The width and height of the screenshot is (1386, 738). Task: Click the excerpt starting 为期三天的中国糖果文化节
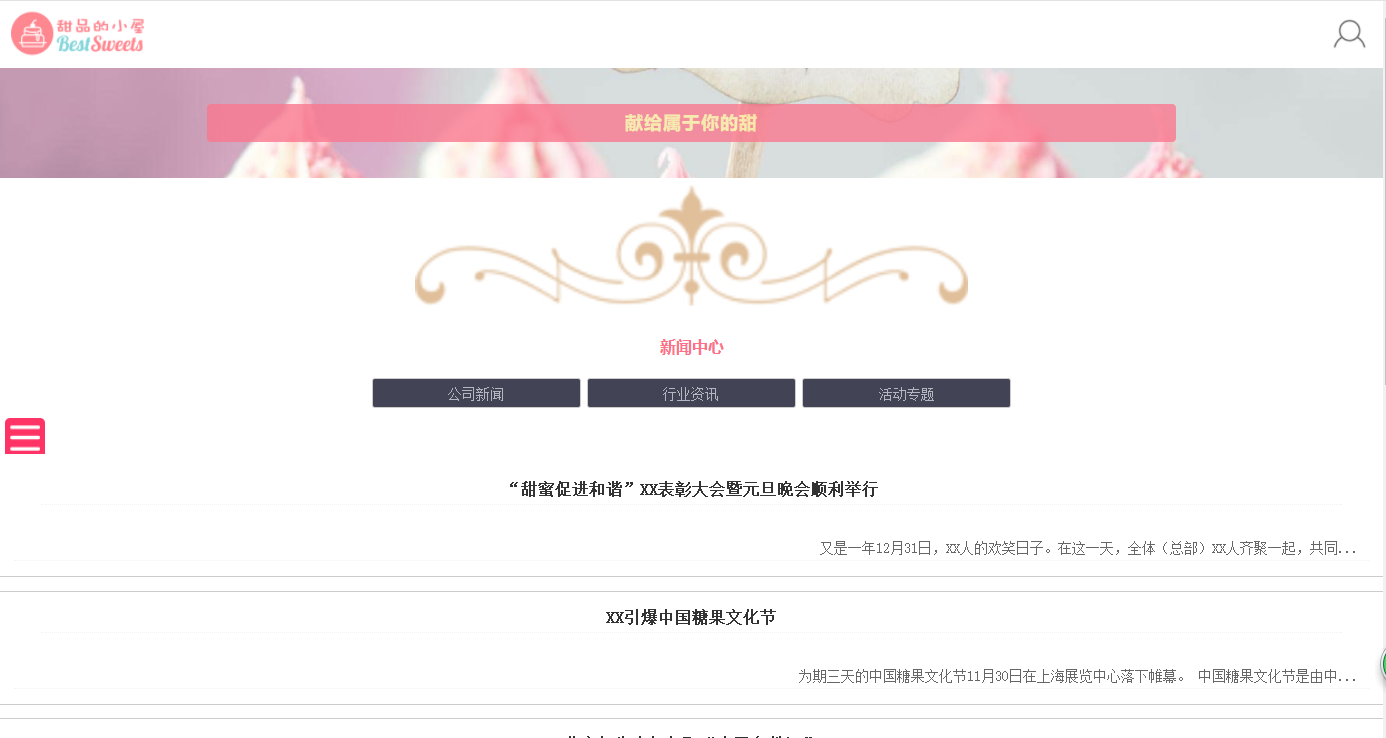point(1077,676)
